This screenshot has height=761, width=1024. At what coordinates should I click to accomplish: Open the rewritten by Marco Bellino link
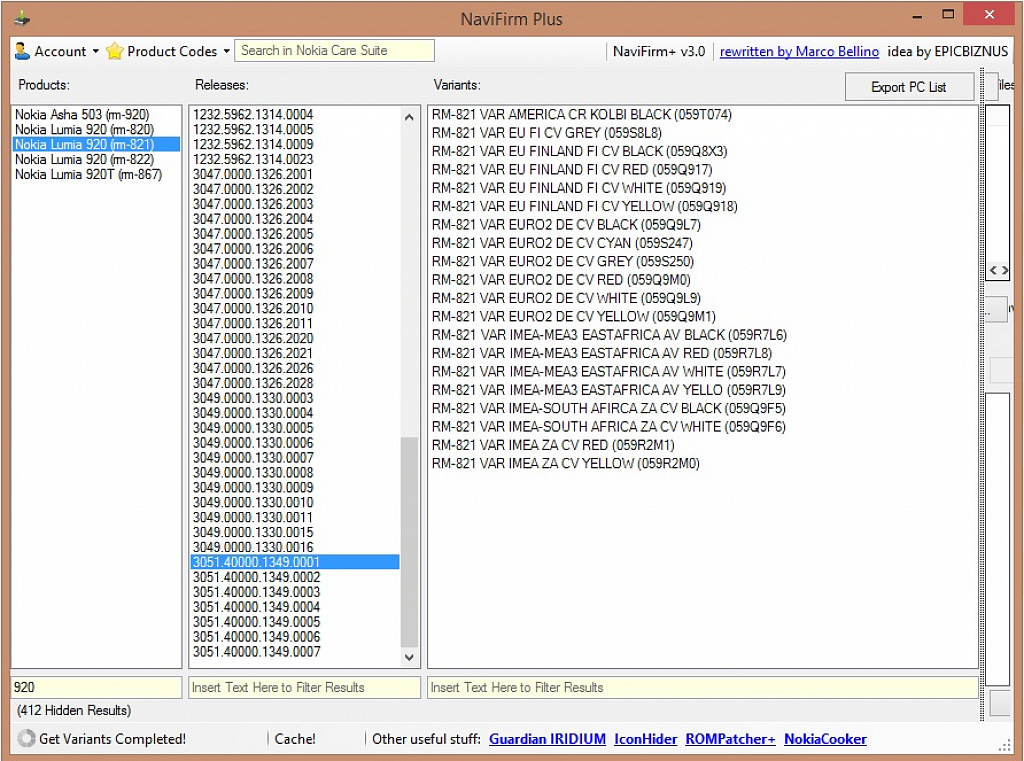click(x=799, y=52)
